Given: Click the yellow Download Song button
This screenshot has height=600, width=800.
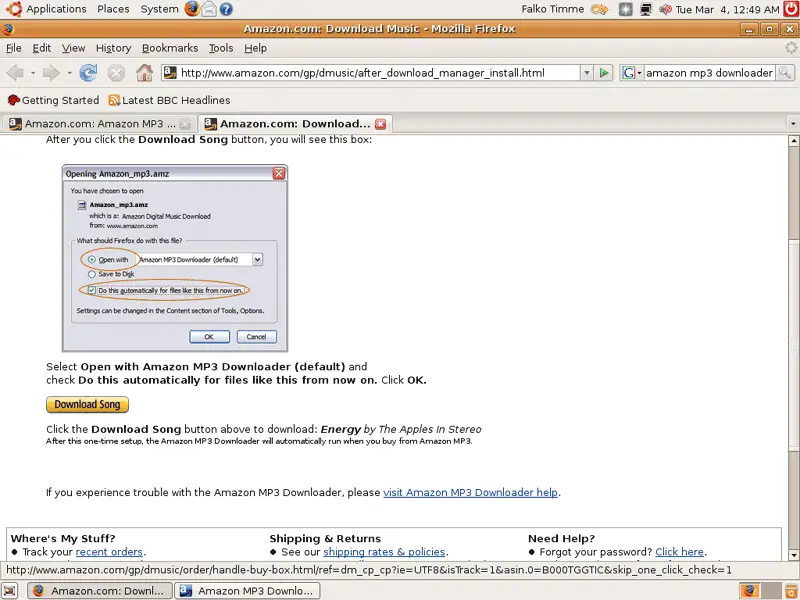Looking at the screenshot, I should click(x=87, y=405).
